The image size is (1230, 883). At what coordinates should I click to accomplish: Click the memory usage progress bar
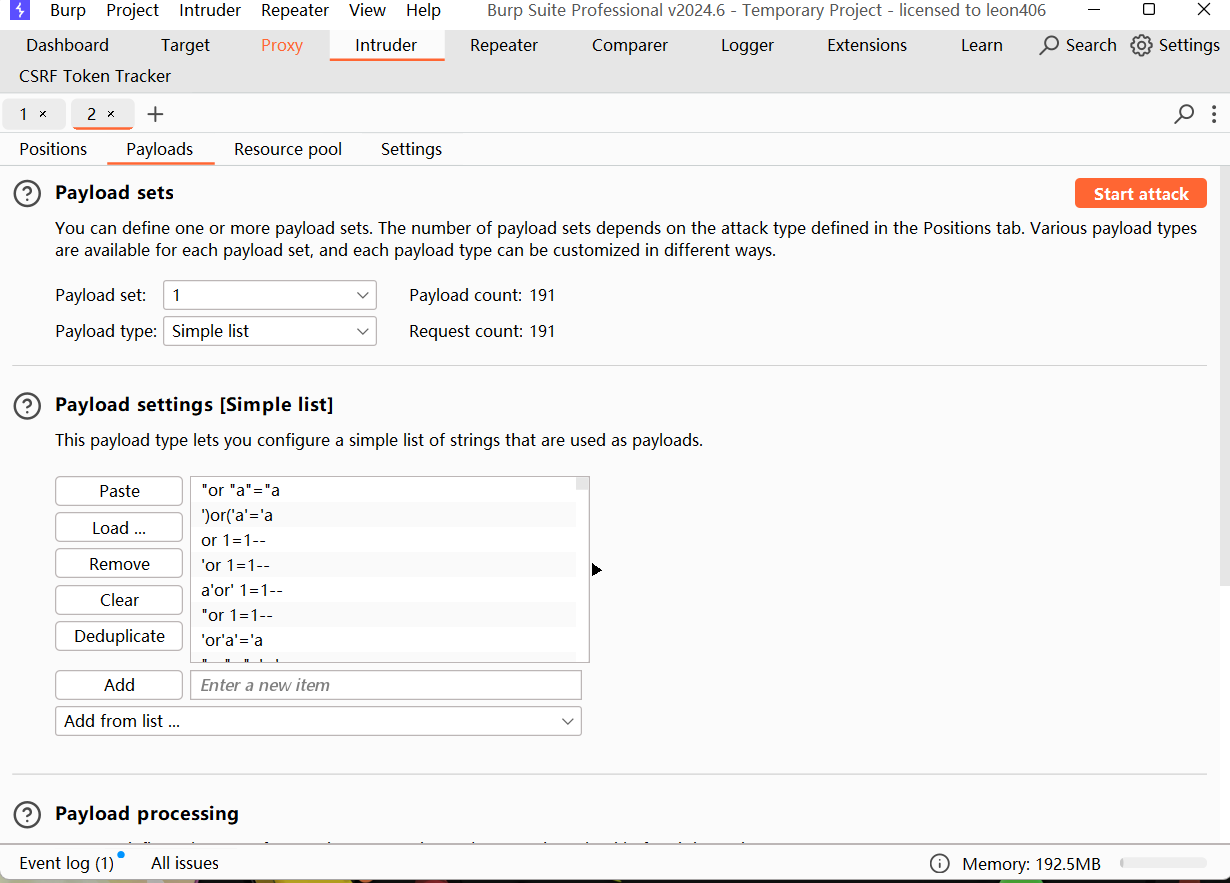tap(1162, 863)
